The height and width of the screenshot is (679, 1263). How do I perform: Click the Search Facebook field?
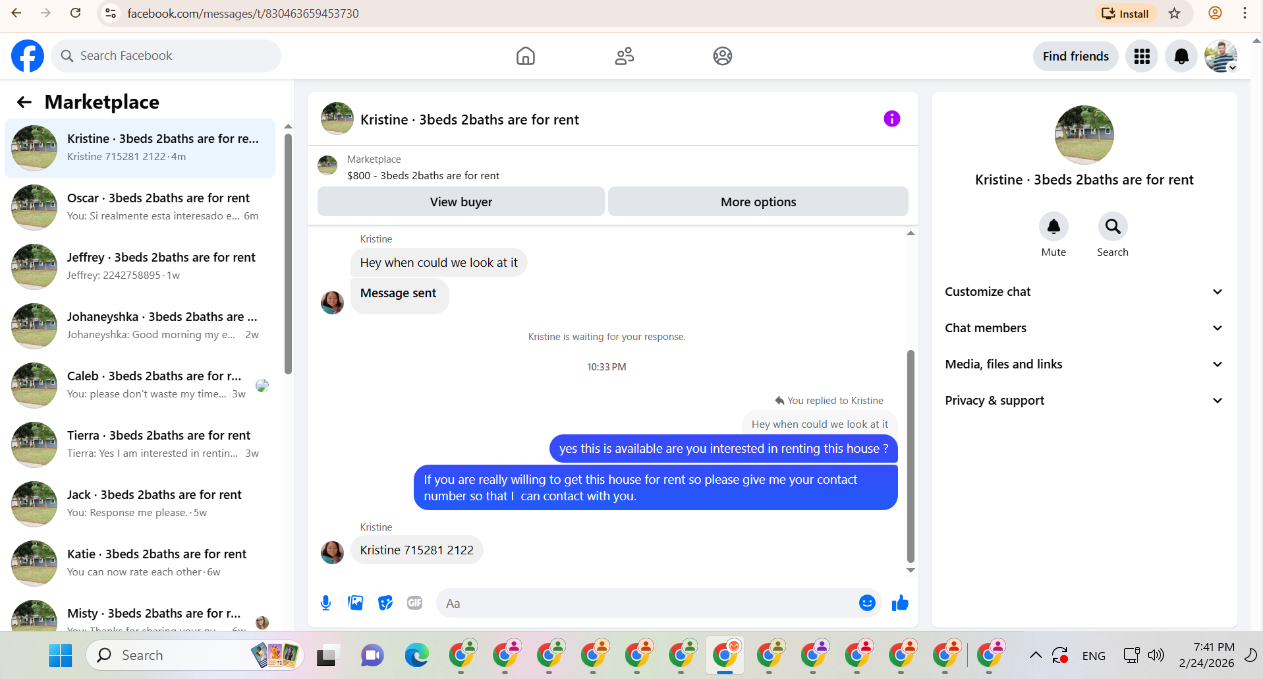coord(166,56)
